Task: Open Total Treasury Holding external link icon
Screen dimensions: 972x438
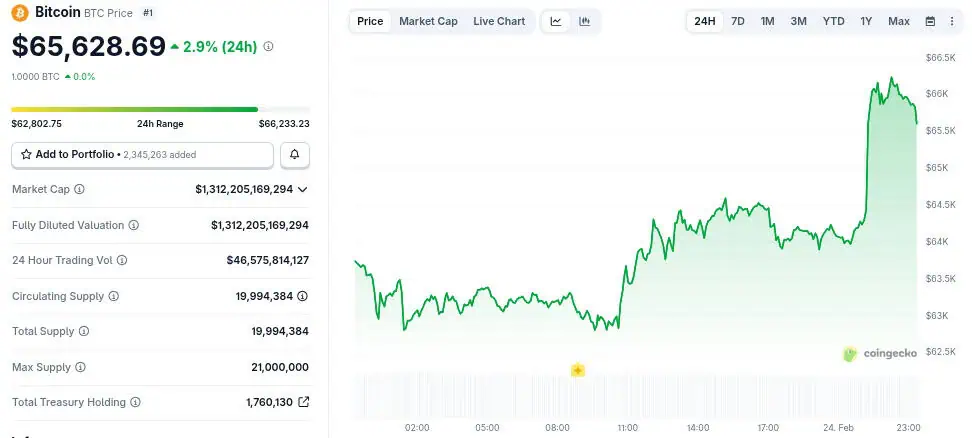Action: (304, 402)
